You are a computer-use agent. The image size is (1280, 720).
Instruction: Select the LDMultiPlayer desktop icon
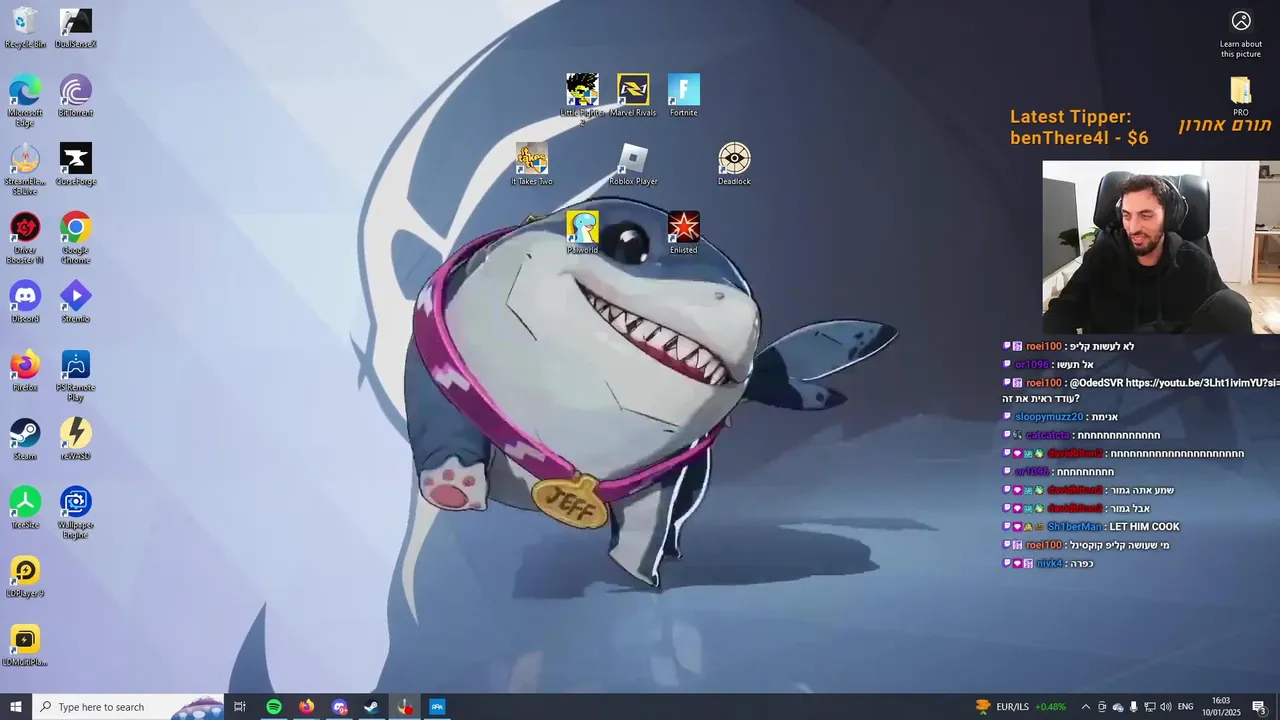(x=25, y=645)
